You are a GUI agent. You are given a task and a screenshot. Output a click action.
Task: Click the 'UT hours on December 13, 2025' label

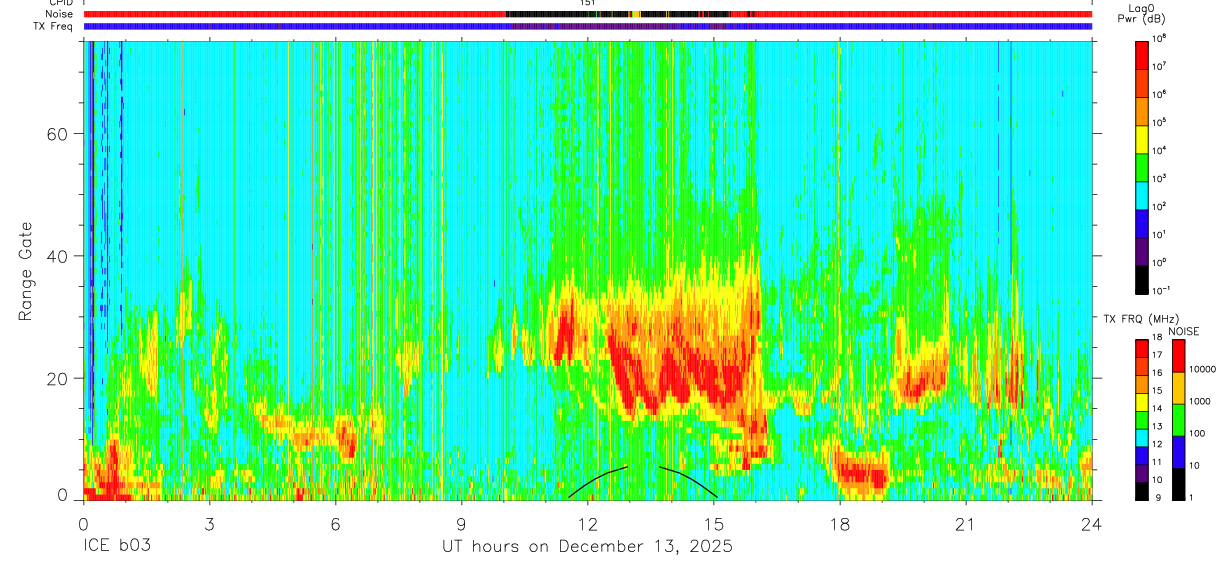point(588,547)
